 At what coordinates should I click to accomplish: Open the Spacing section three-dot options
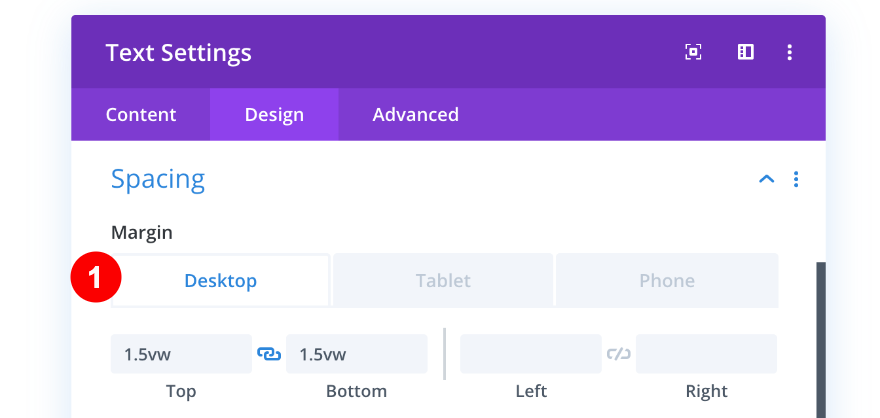point(796,180)
